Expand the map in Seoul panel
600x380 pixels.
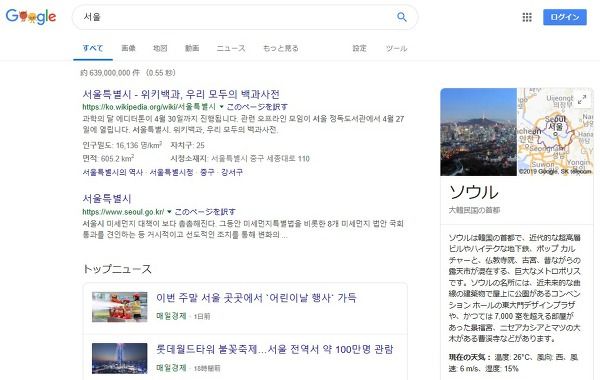click(582, 99)
